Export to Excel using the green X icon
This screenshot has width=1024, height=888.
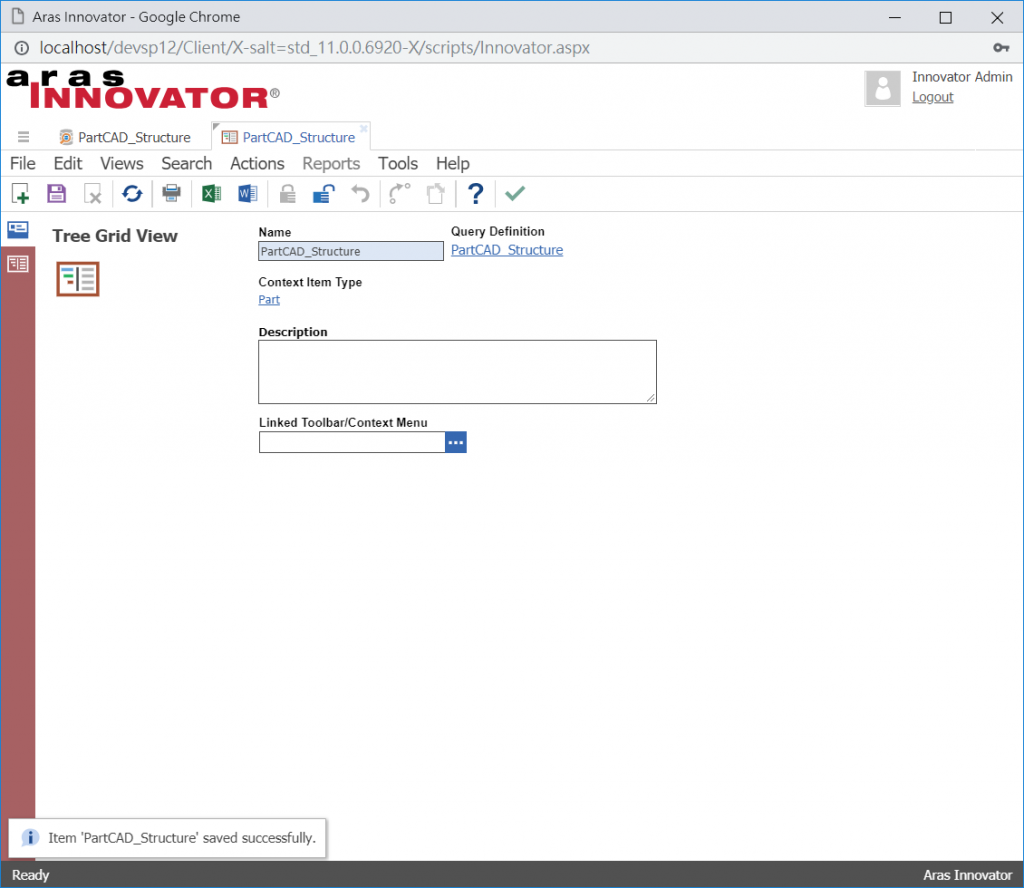(x=211, y=193)
